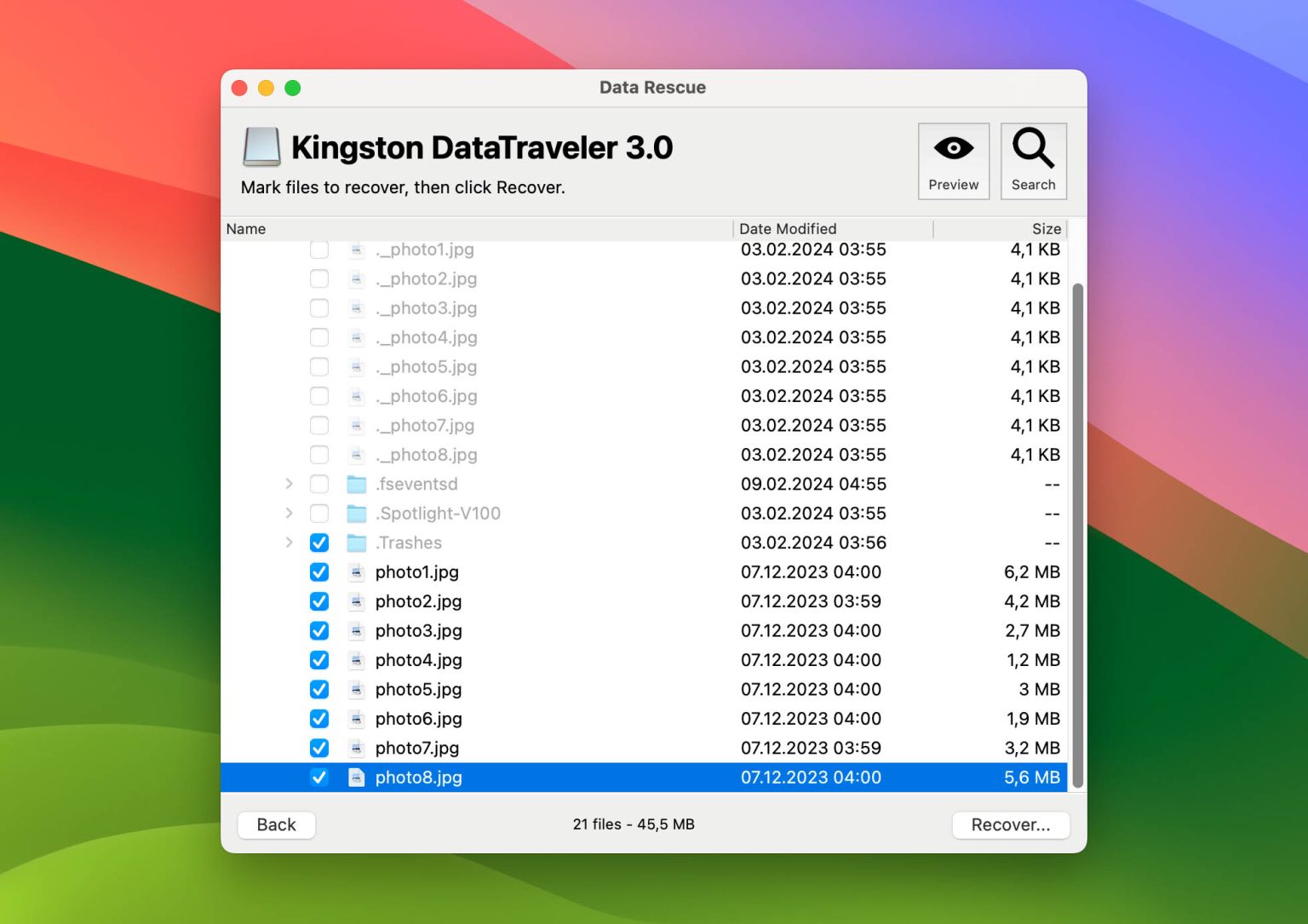Click the Kingston DataTraveler drive icon
Image resolution: width=1308 pixels, height=924 pixels.
261,146
